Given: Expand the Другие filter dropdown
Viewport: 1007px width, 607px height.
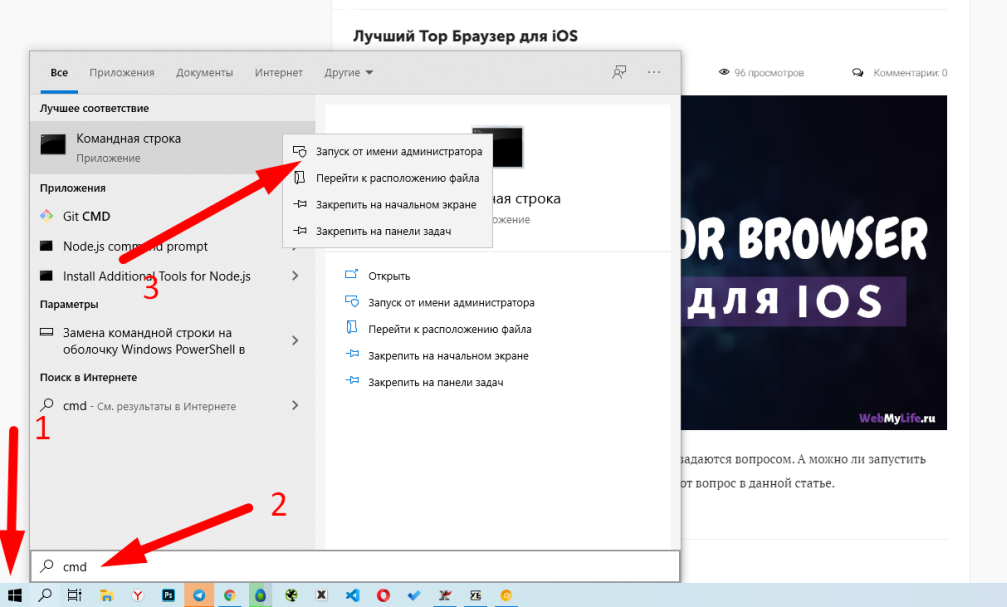Looking at the screenshot, I should point(348,73).
